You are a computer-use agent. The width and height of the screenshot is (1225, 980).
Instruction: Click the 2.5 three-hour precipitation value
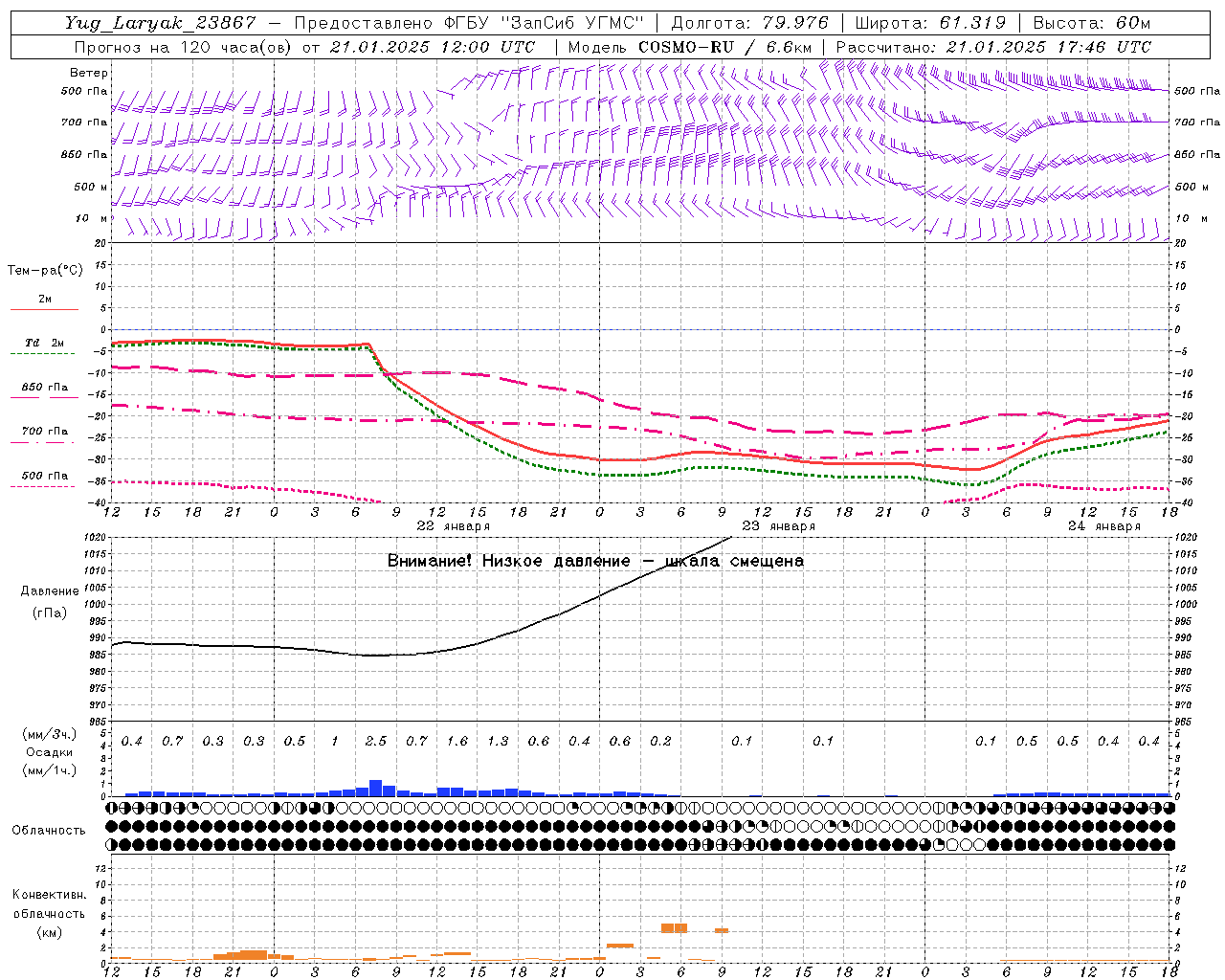click(x=376, y=742)
